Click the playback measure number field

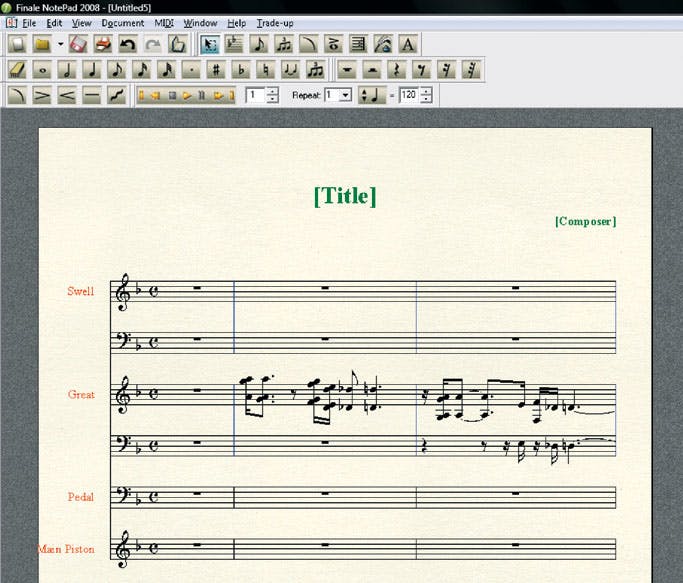click(x=256, y=95)
